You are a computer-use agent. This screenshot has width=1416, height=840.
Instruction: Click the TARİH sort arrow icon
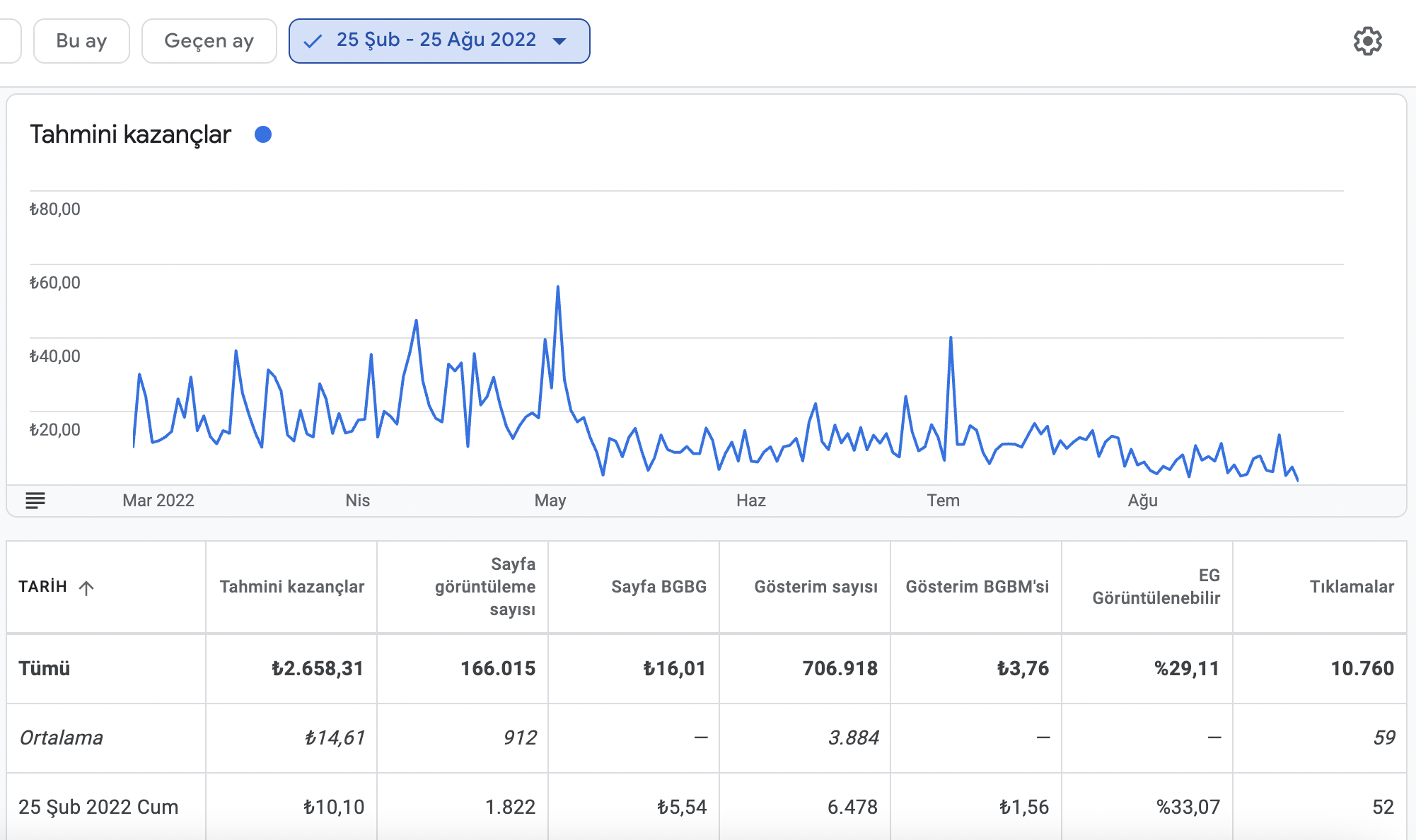pyautogui.click(x=86, y=588)
